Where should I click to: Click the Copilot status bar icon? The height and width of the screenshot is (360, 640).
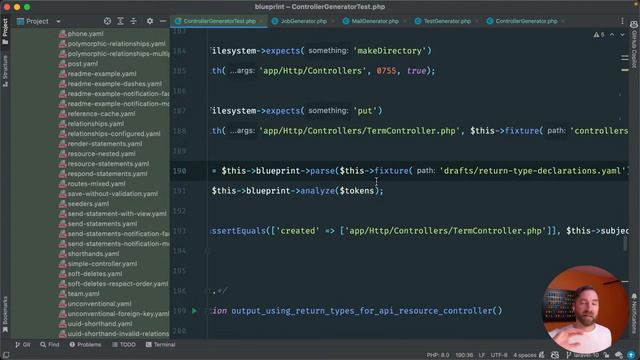pyautogui.click(x=555, y=355)
